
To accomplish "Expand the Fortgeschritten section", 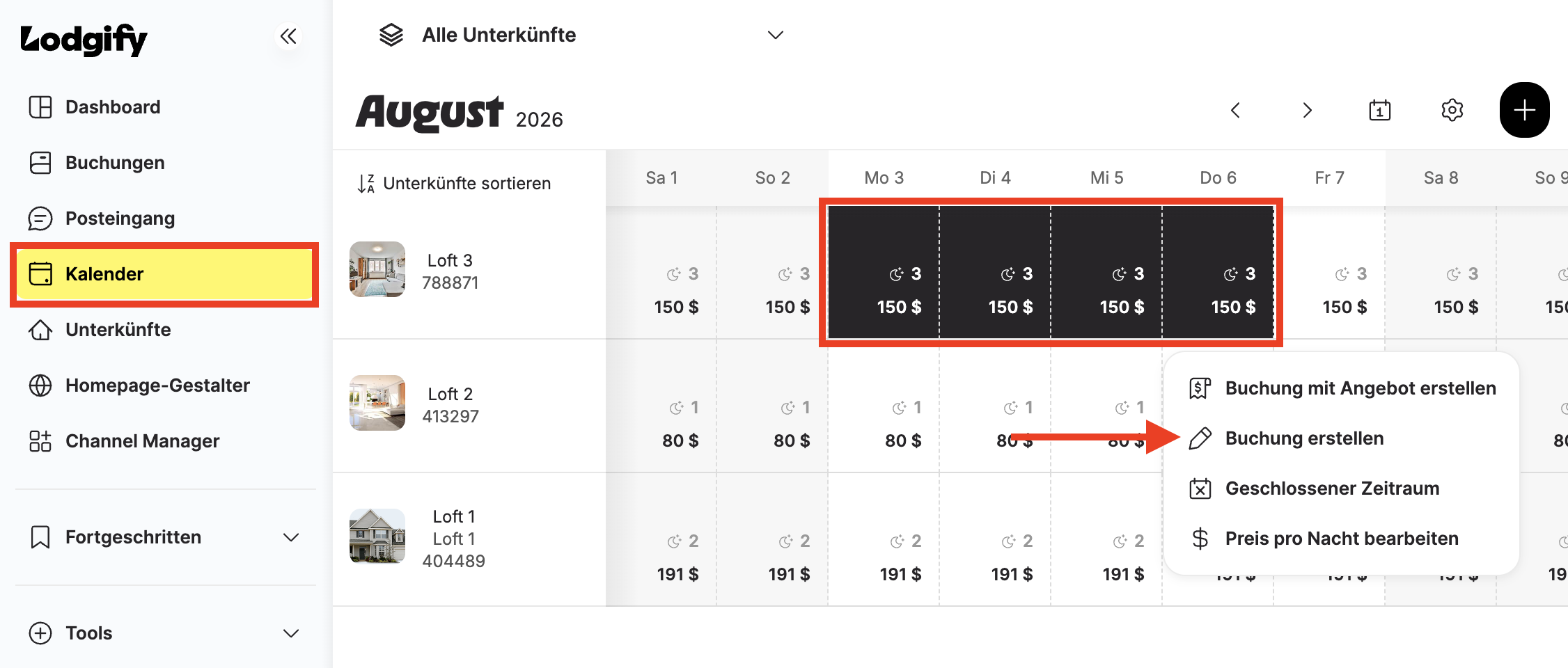I will point(164,537).
